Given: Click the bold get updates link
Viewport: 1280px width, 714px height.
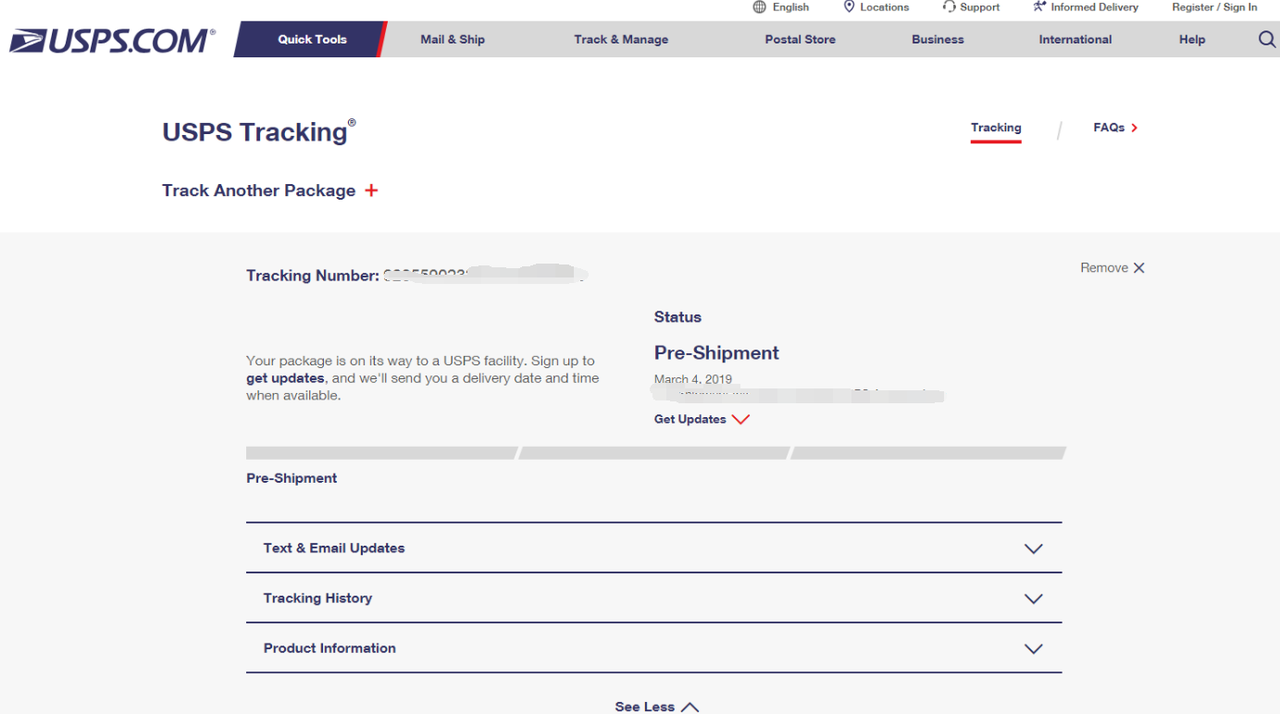Looking at the screenshot, I should coord(285,378).
